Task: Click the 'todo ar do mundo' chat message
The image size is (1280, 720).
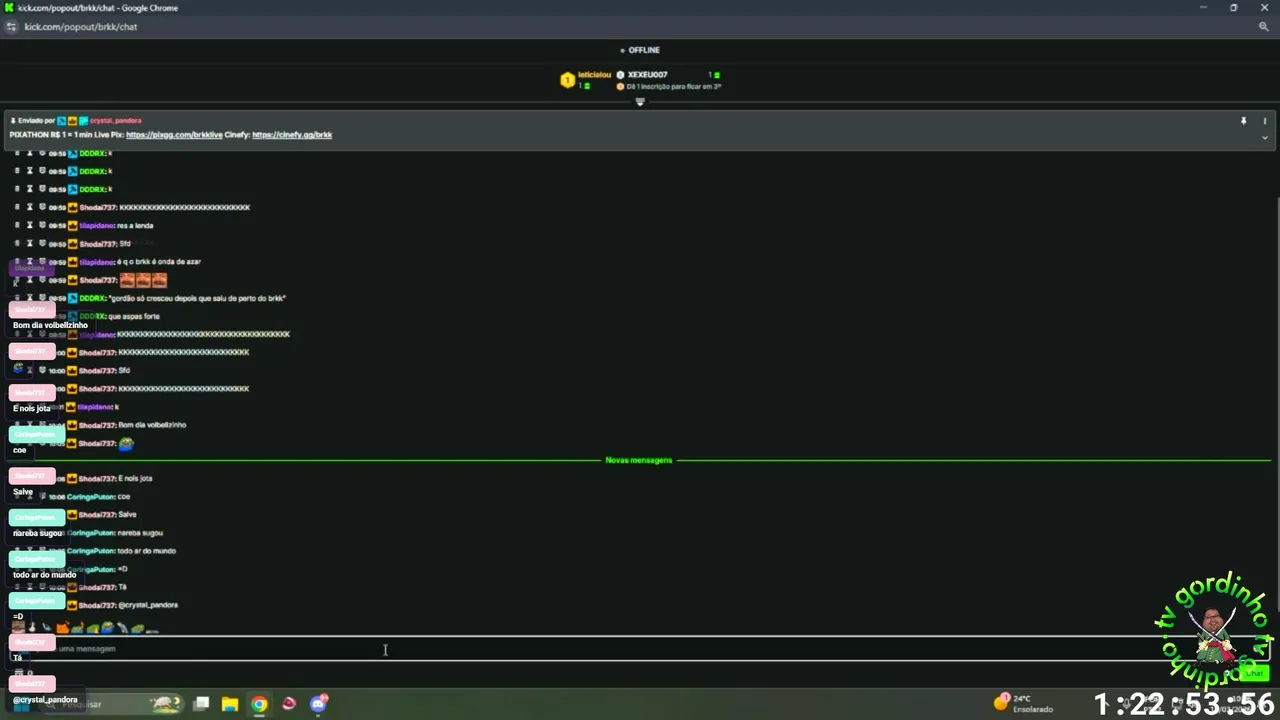Action: [147, 551]
